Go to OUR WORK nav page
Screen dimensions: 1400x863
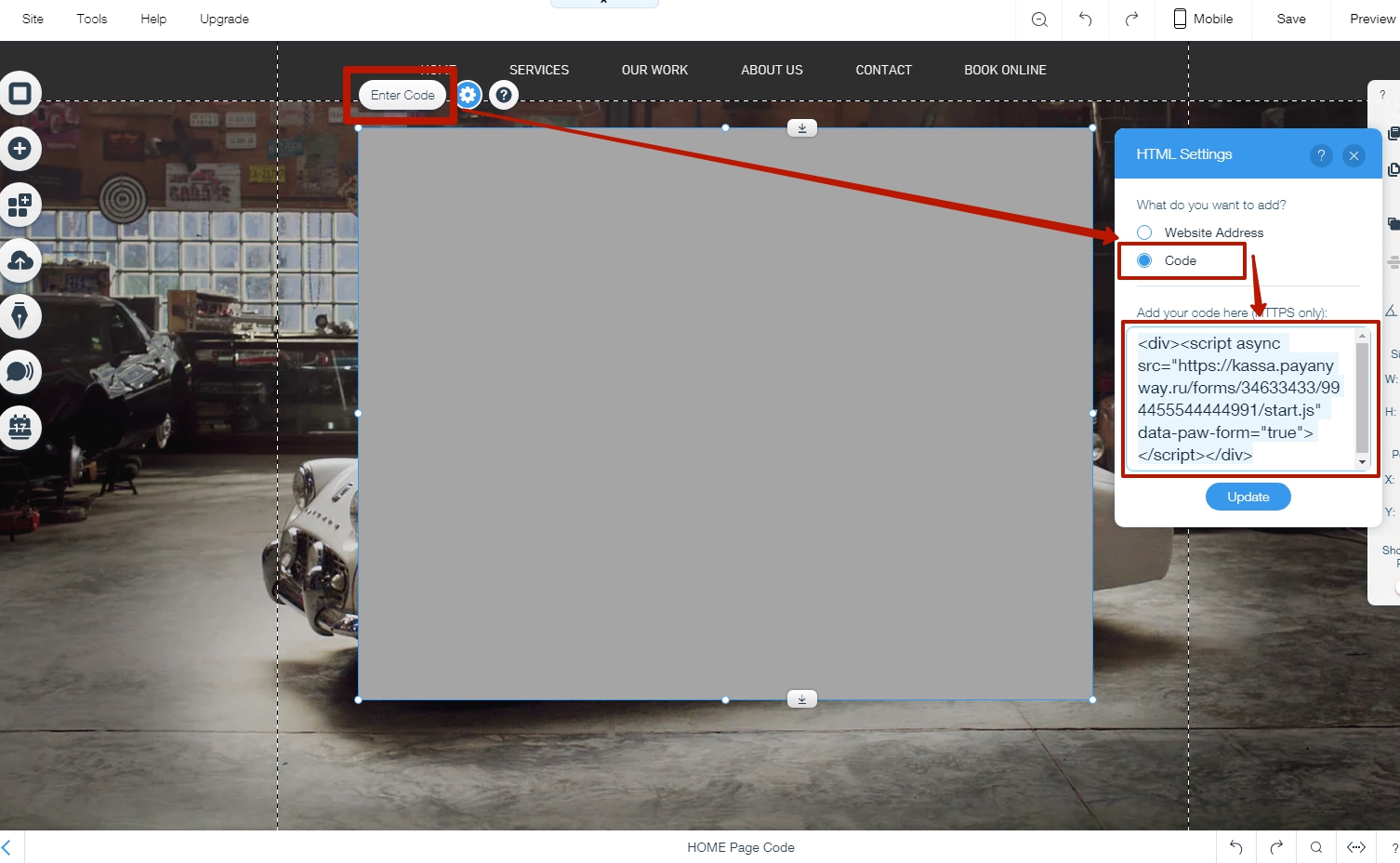[654, 70]
